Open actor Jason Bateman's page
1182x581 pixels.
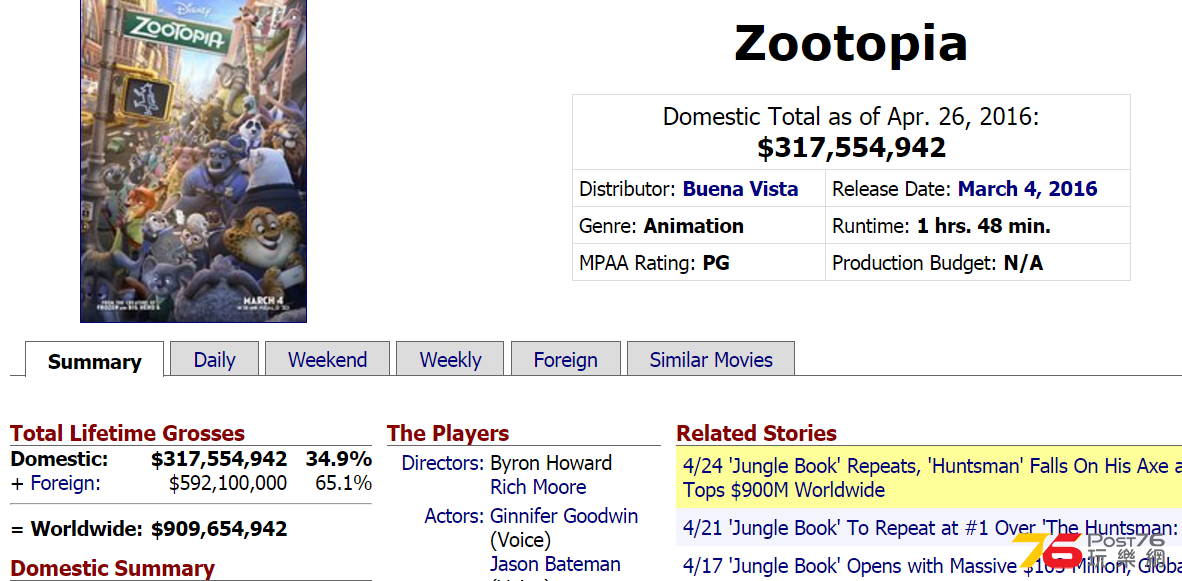pyautogui.click(x=556, y=564)
